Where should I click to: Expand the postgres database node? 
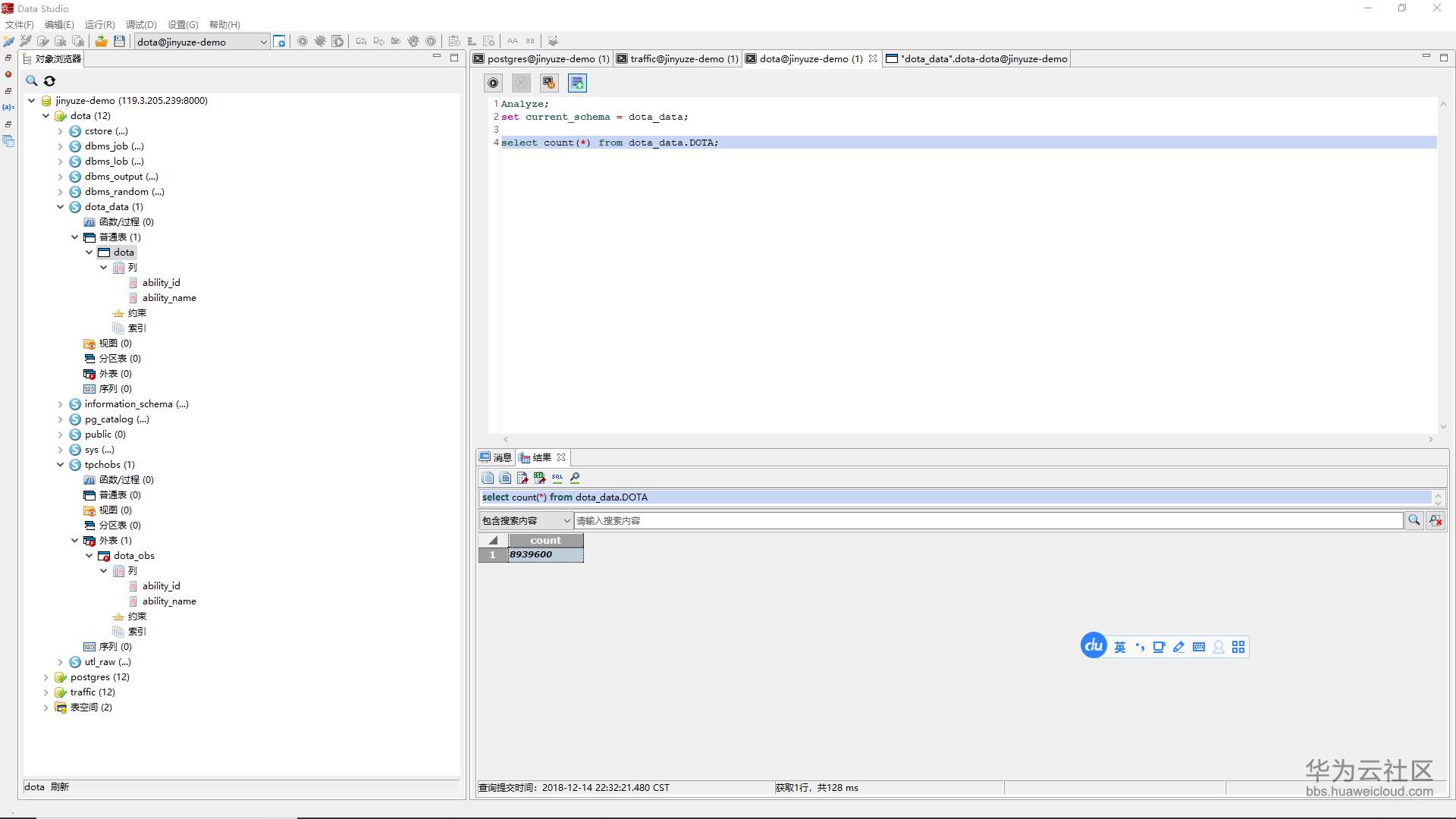pyautogui.click(x=46, y=677)
